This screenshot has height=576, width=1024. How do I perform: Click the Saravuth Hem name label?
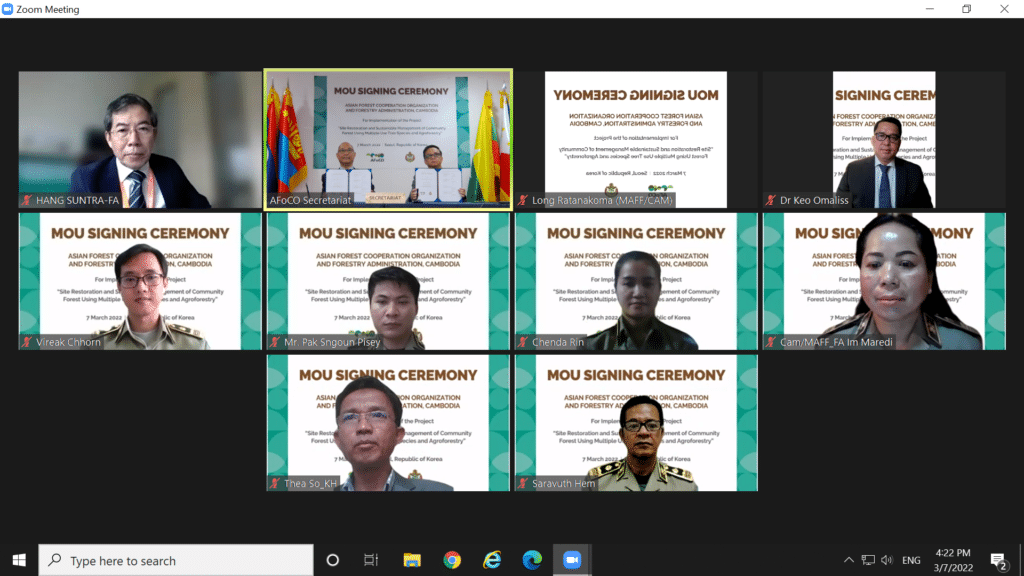click(x=564, y=484)
